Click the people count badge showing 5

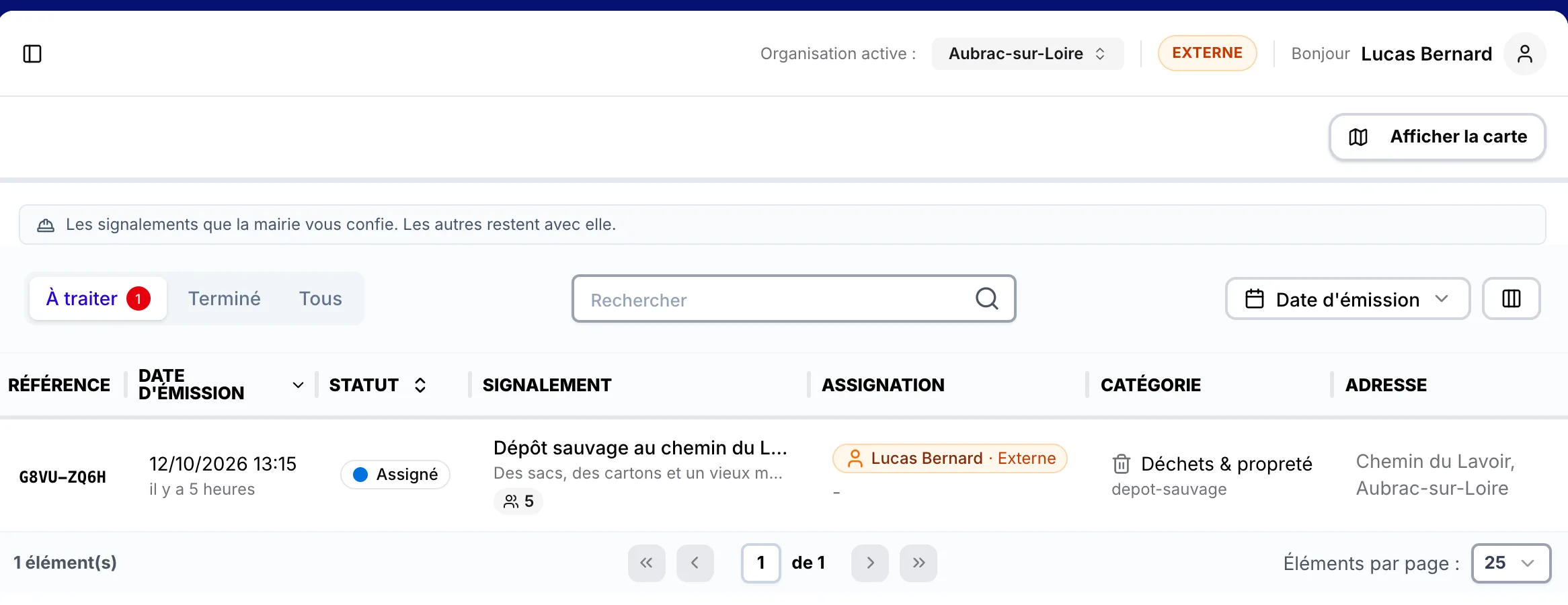coord(518,501)
